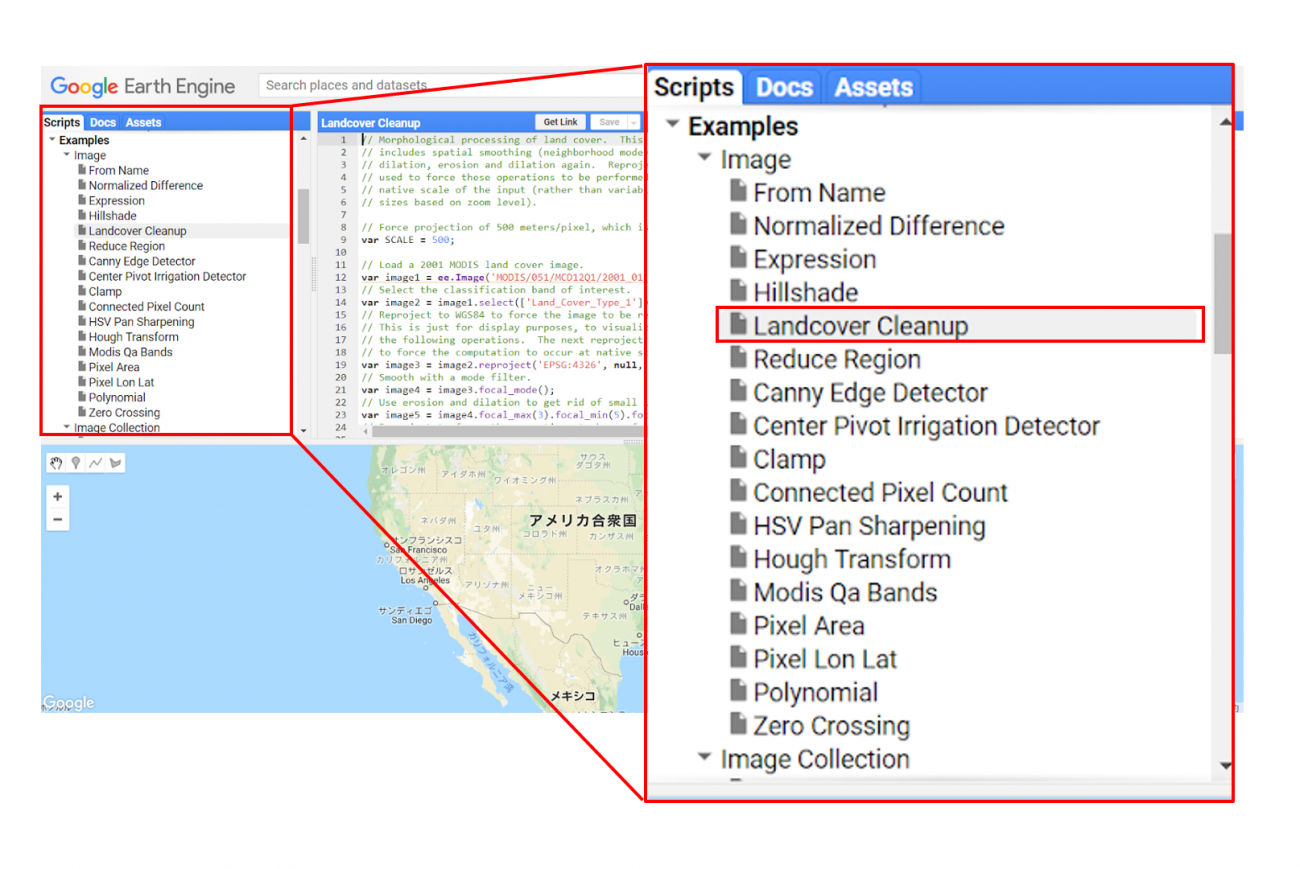This screenshot has height=869, width=1300.
Task: Select the line drawing tool on the map
Action: (96, 463)
